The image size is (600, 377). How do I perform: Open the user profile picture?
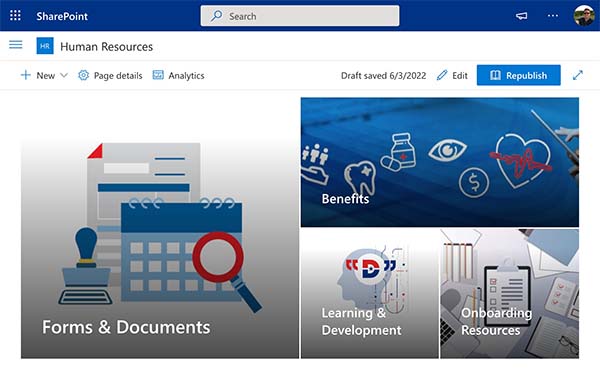[584, 16]
